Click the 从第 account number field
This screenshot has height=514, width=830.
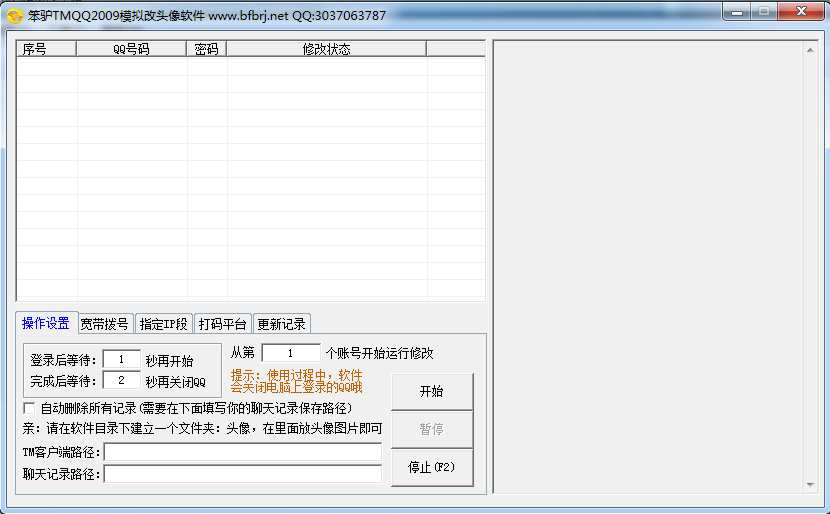[291, 353]
